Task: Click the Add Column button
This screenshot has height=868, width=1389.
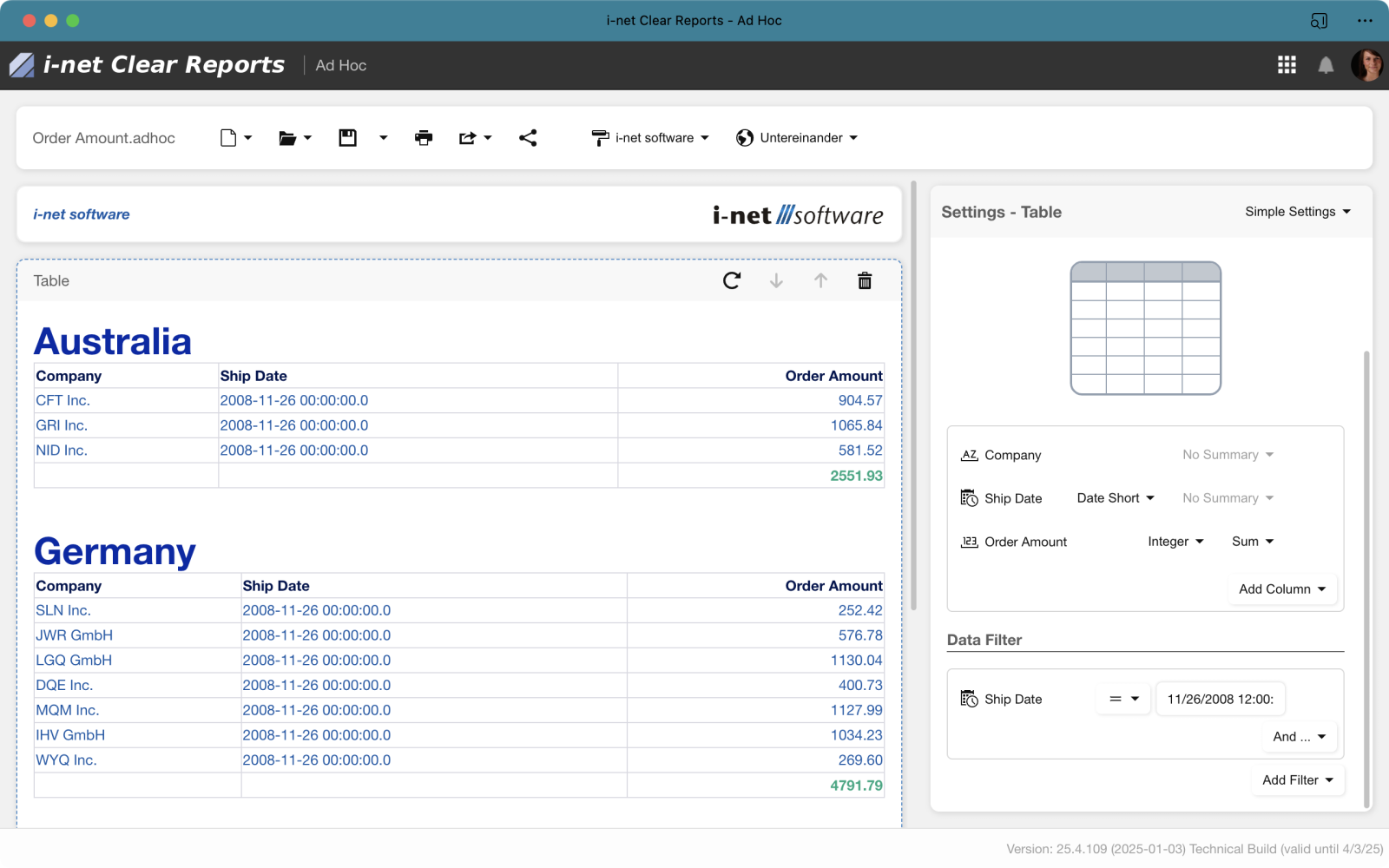Action: point(1281,589)
